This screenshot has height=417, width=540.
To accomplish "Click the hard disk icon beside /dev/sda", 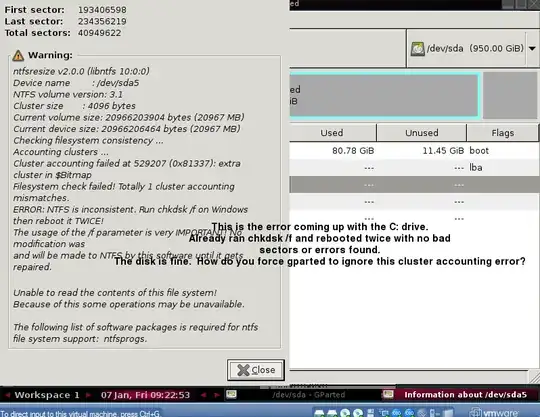I will [417, 49].
